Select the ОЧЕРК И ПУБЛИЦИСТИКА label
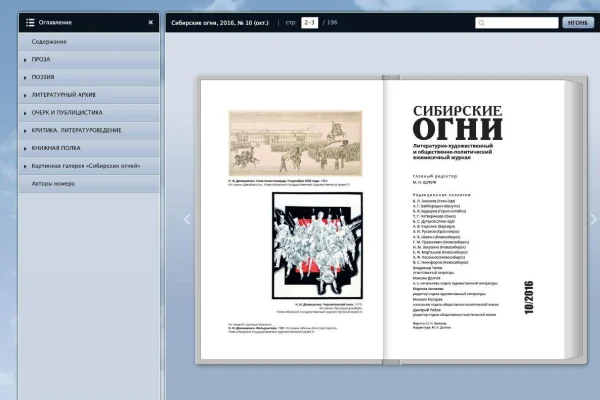The width and height of the screenshot is (600, 400). click(67, 113)
